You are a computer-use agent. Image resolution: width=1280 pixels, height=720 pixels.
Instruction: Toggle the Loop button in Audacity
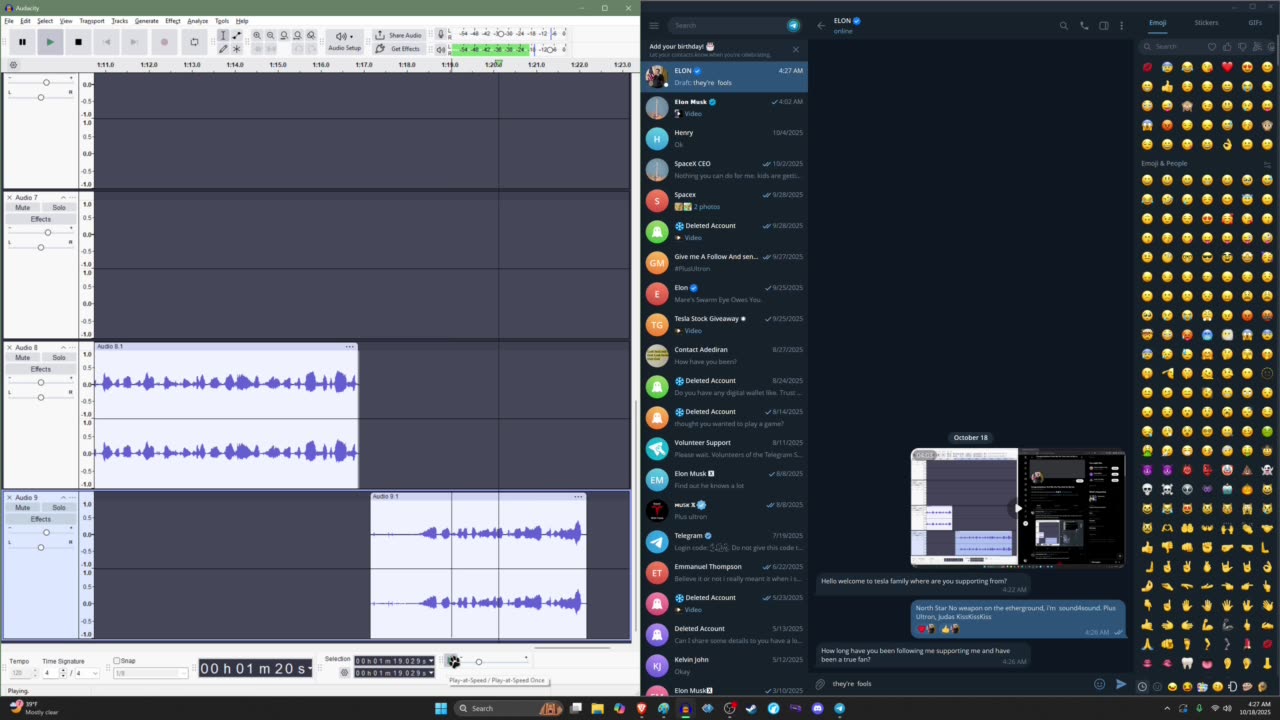(194, 42)
